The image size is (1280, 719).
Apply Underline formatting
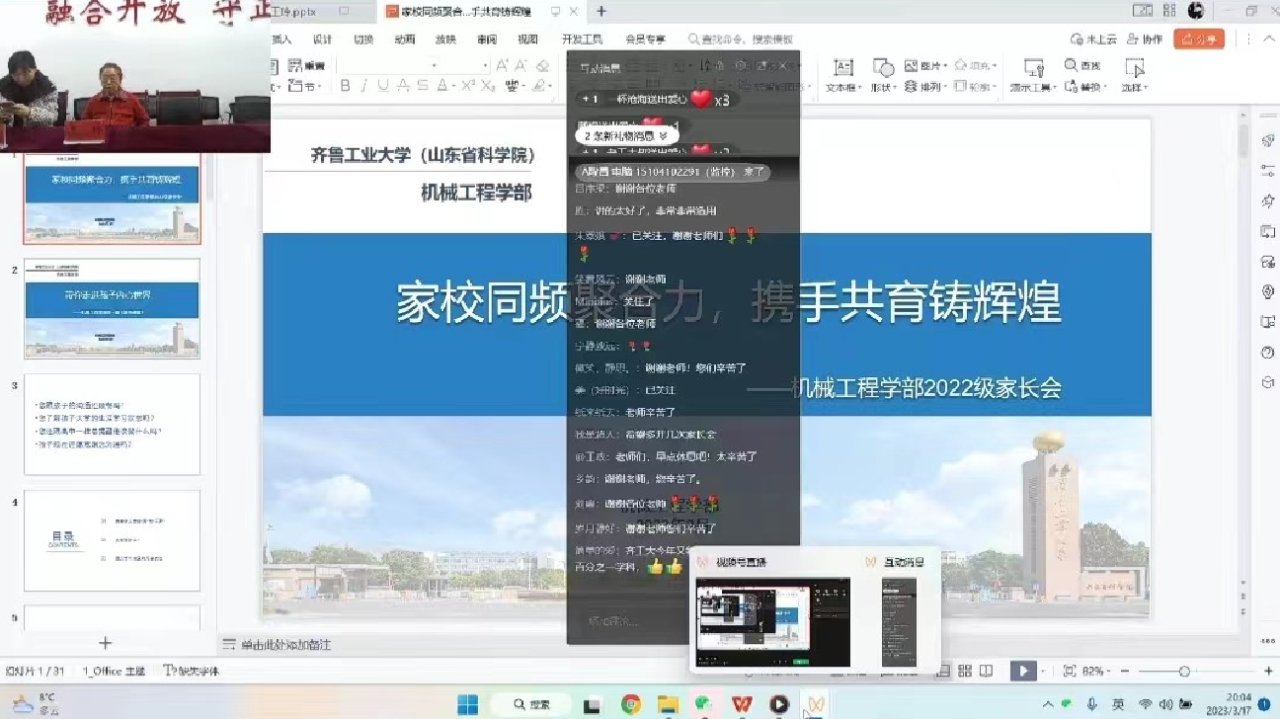(383, 87)
